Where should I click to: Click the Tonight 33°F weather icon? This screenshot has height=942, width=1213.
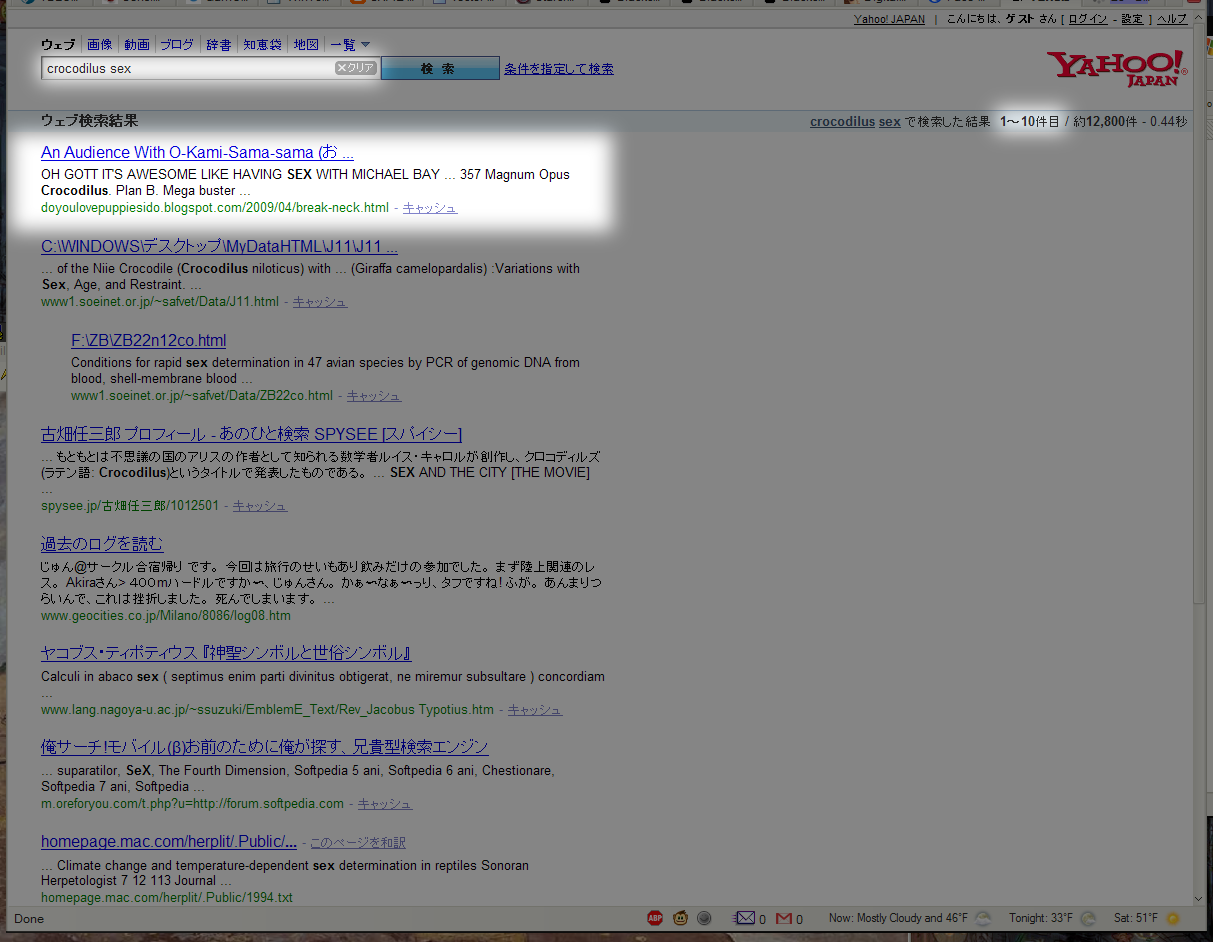click(1088, 918)
